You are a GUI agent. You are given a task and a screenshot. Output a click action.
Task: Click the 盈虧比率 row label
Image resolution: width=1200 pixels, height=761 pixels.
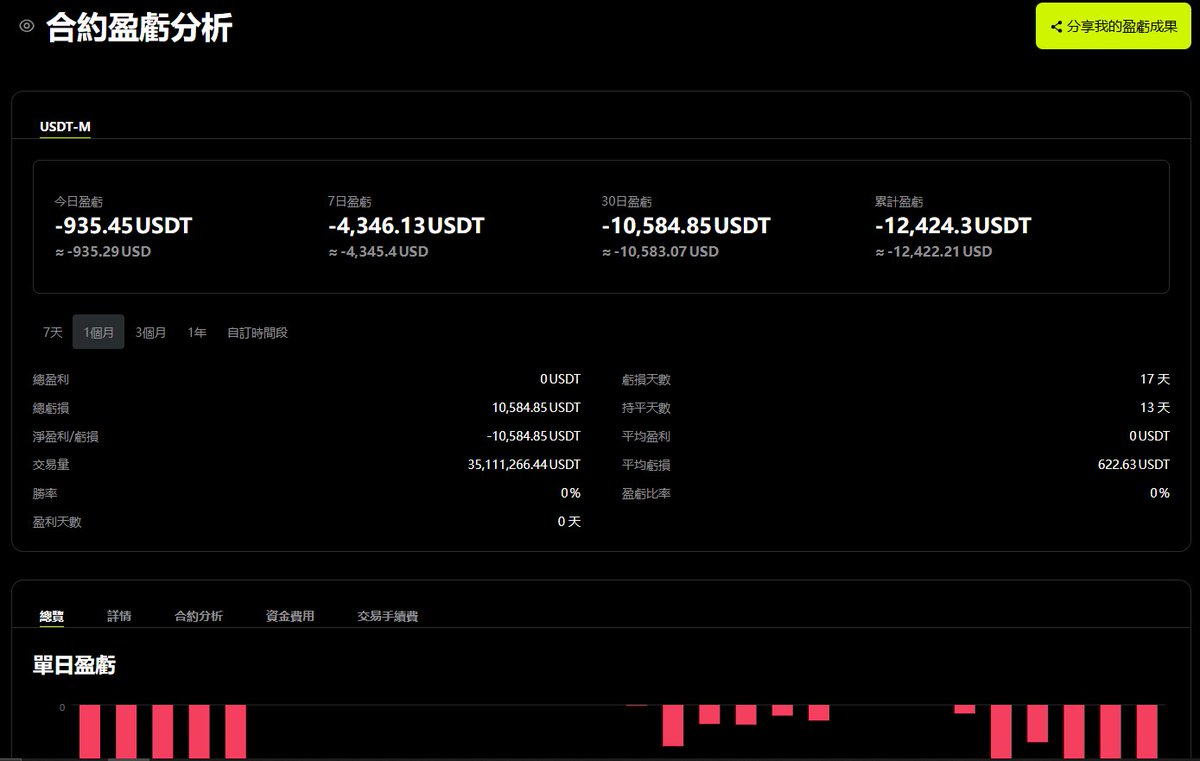(646, 493)
